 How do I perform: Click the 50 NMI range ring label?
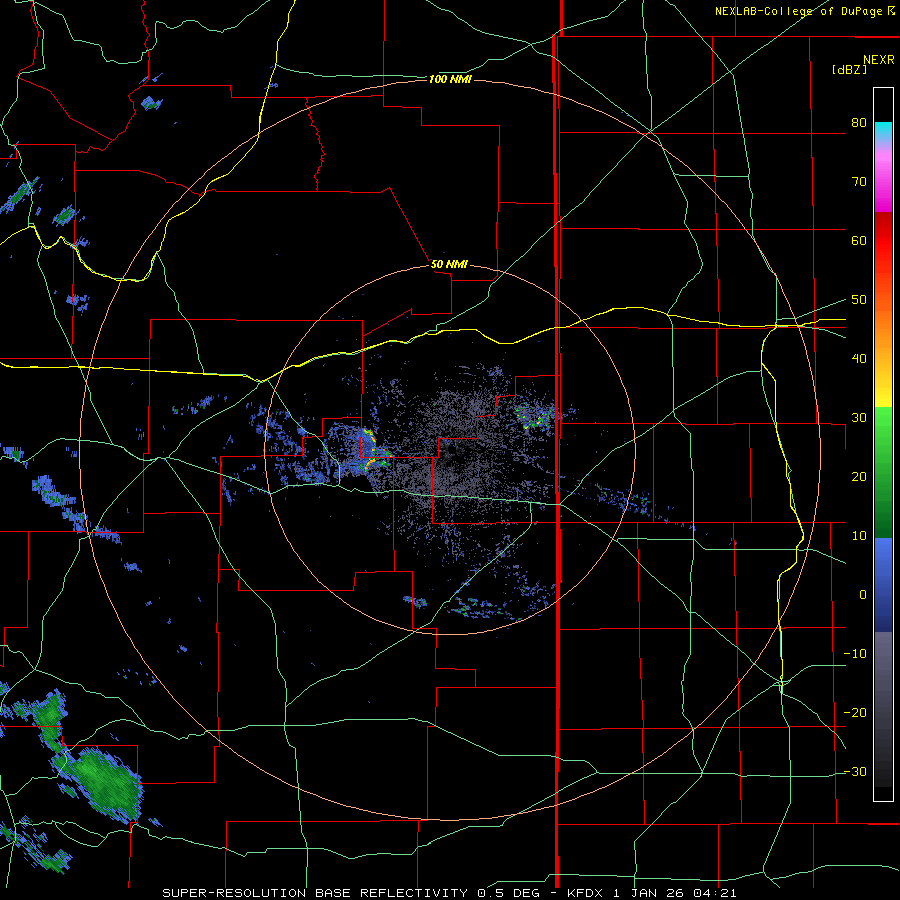(449, 265)
